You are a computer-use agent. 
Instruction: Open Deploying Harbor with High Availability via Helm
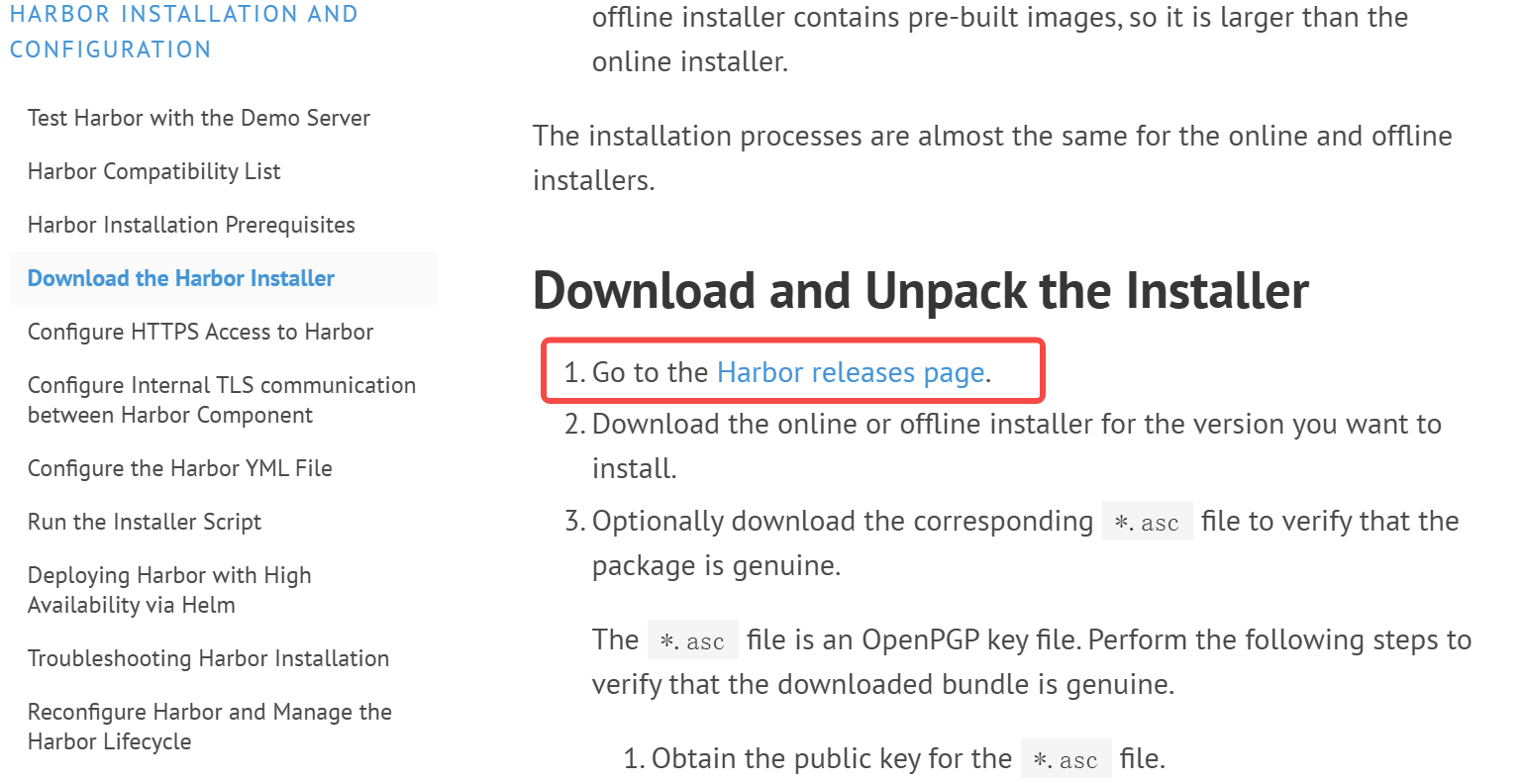click(169, 590)
